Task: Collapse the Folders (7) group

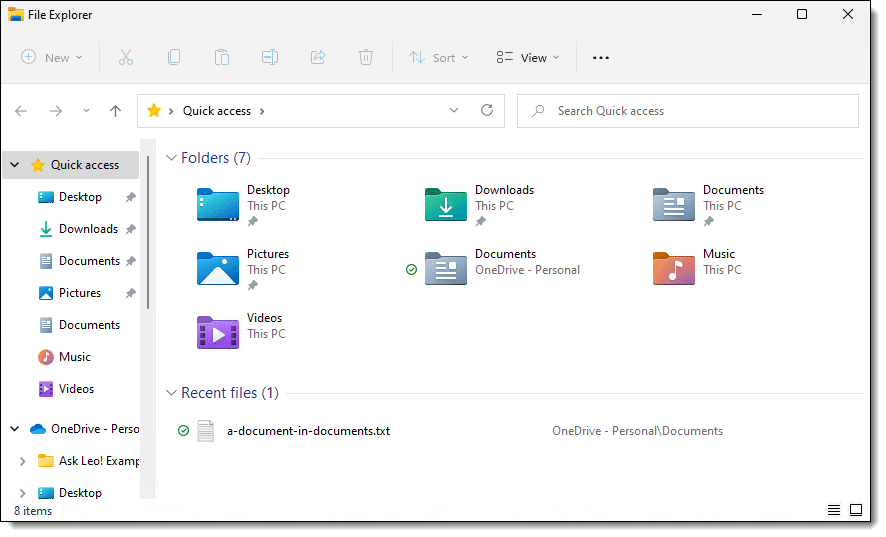Action: [x=171, y=158]
